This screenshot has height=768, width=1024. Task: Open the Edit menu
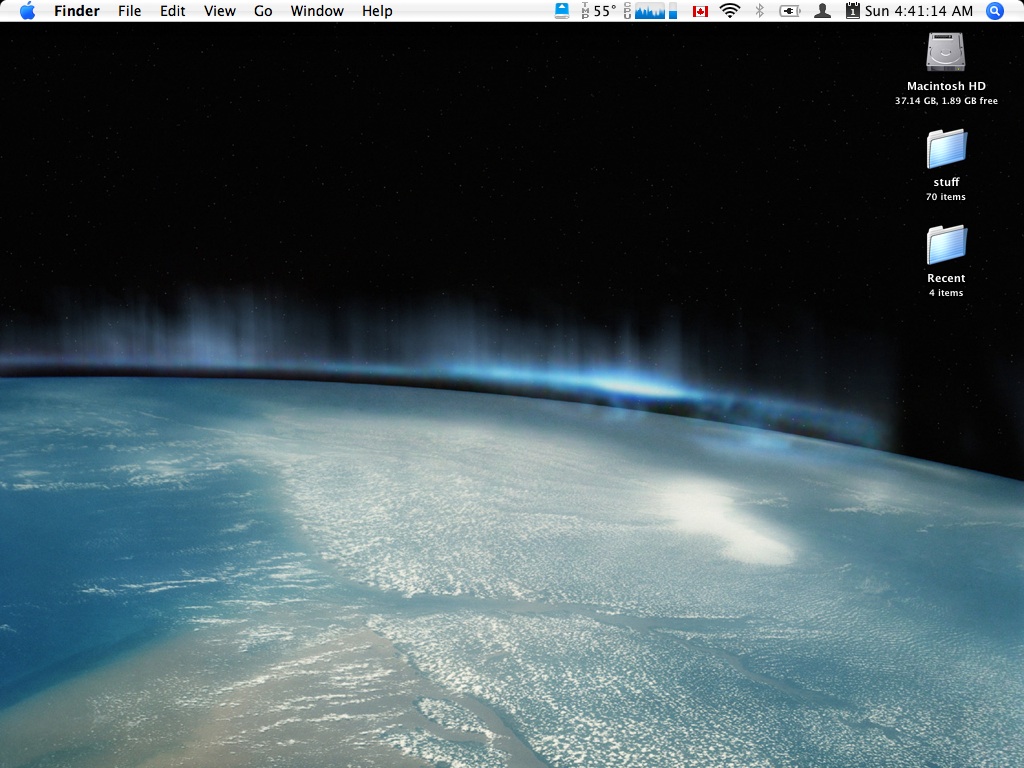(172, 11)
